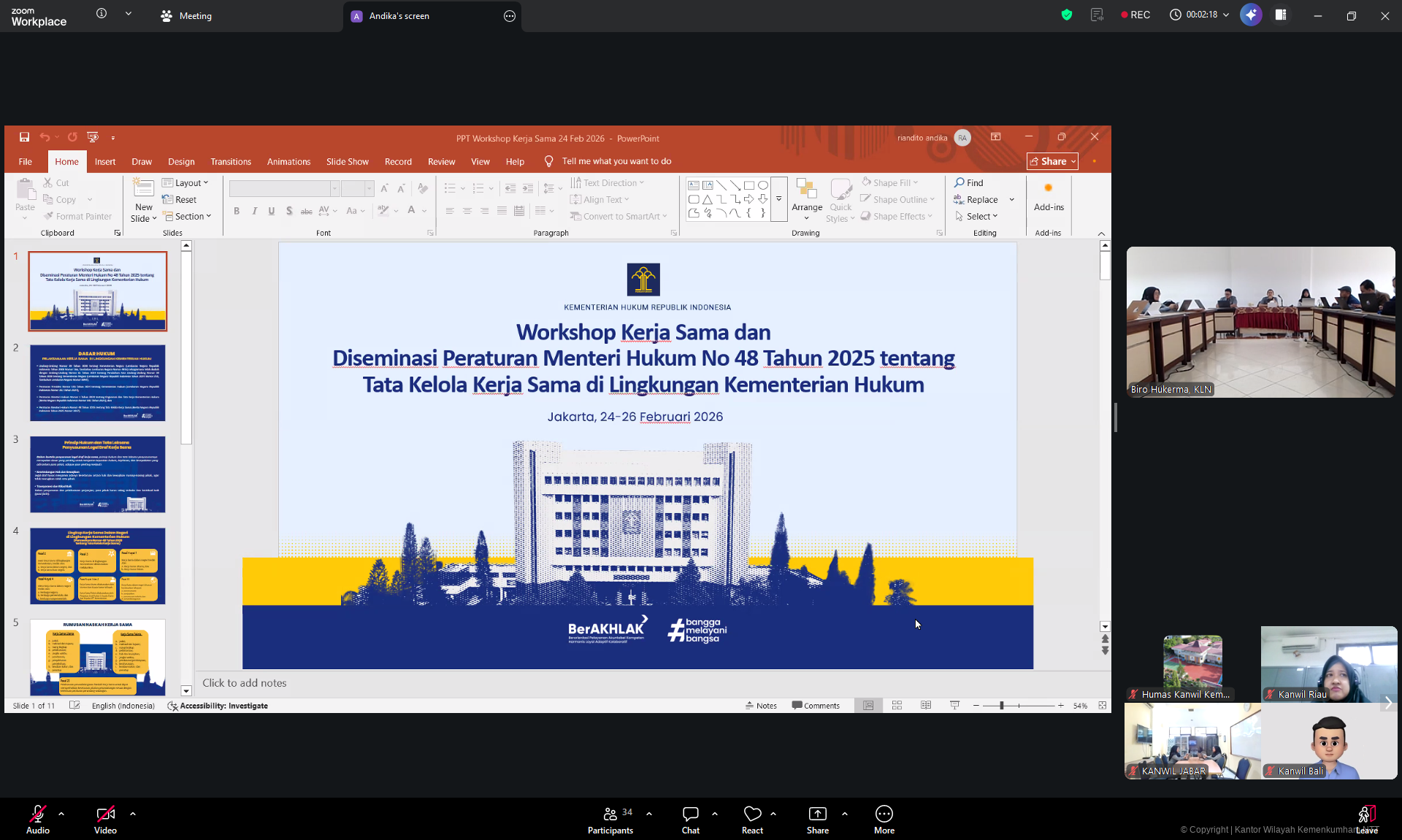Open the Slide Show ribbon tab
The height and width of the screenshot is (840, 1402).
(347, 161)
